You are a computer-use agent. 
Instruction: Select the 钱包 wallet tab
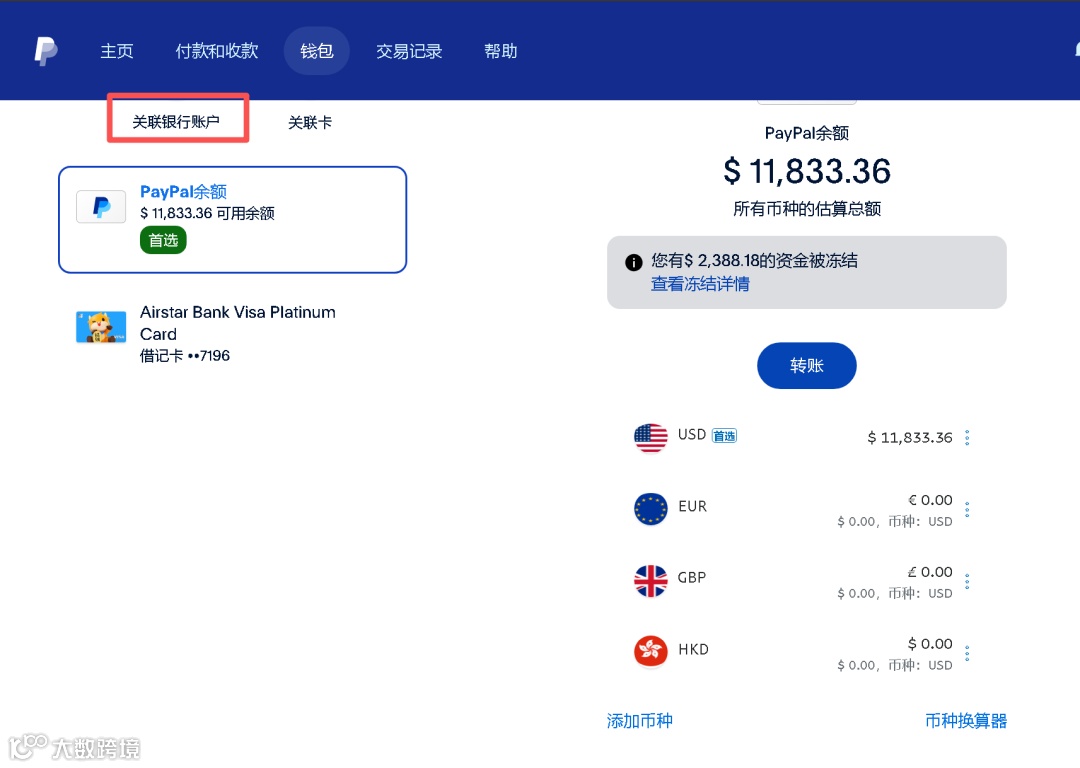click(x=316, y=51)
